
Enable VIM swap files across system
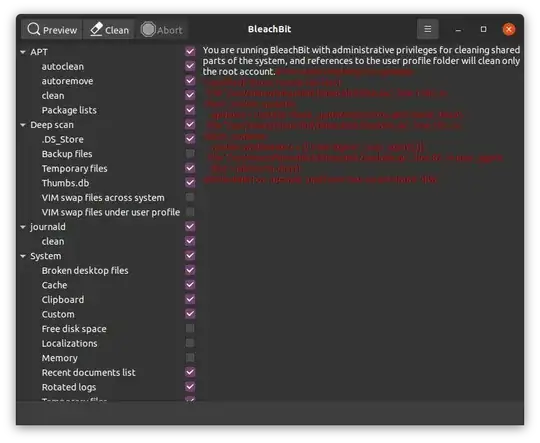pos(190,197)
